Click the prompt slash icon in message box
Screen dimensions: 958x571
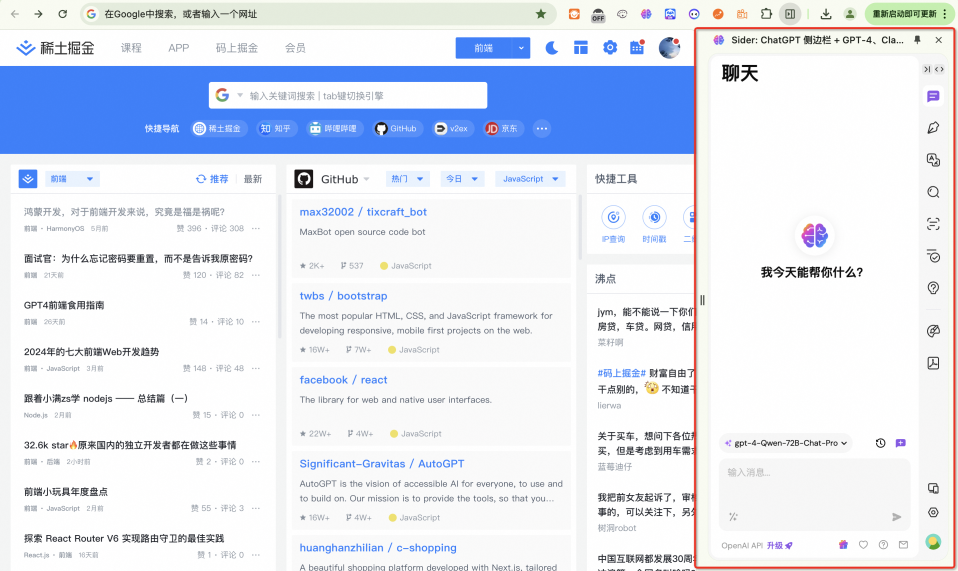point(733,517)
